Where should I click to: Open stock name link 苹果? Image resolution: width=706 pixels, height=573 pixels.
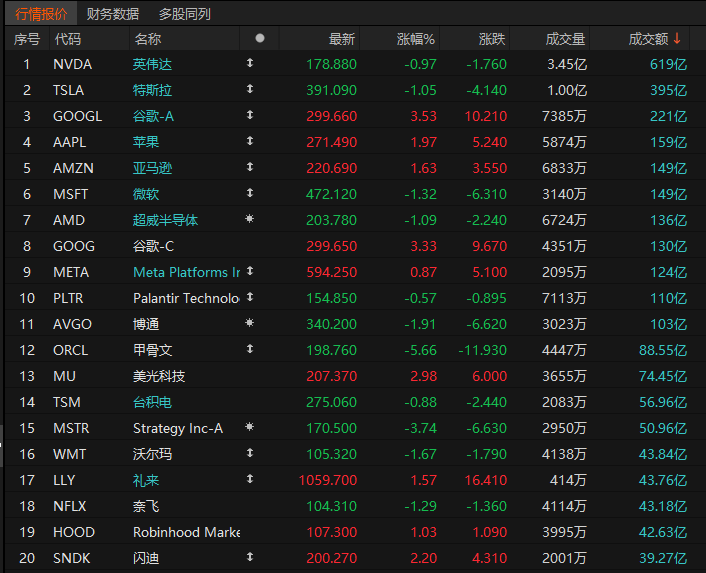coord(146,142)
